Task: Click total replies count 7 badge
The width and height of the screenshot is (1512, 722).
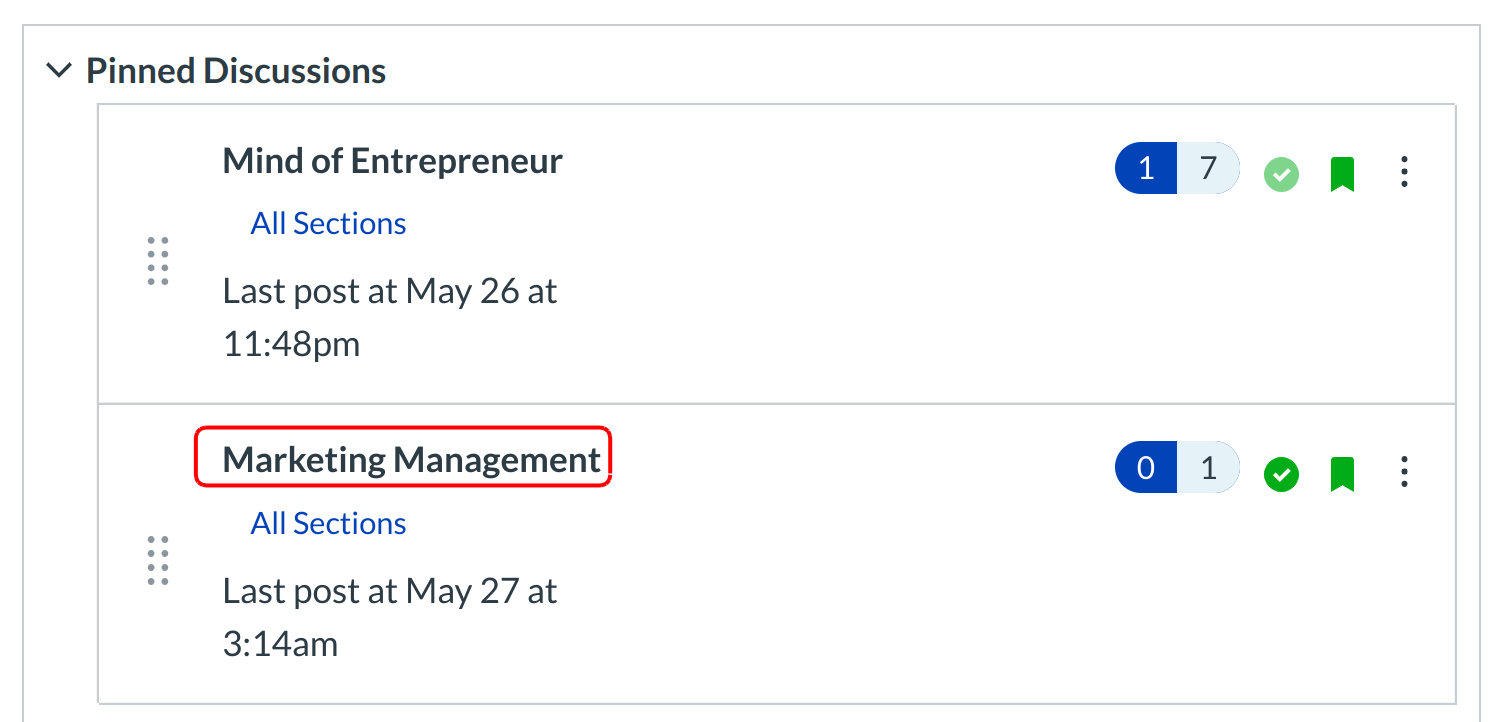Action: point(1208,168)
